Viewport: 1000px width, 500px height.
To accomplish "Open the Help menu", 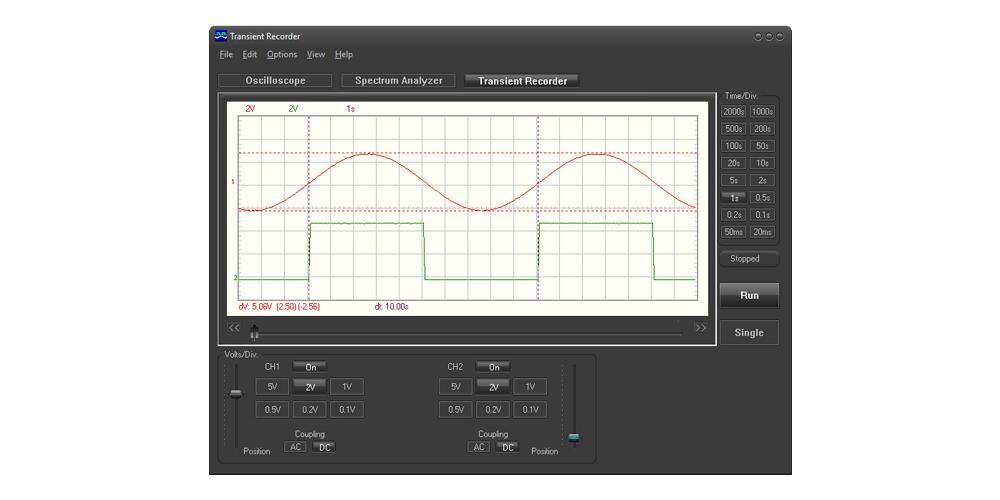I will pyautogui.click(x=344, y=55).
